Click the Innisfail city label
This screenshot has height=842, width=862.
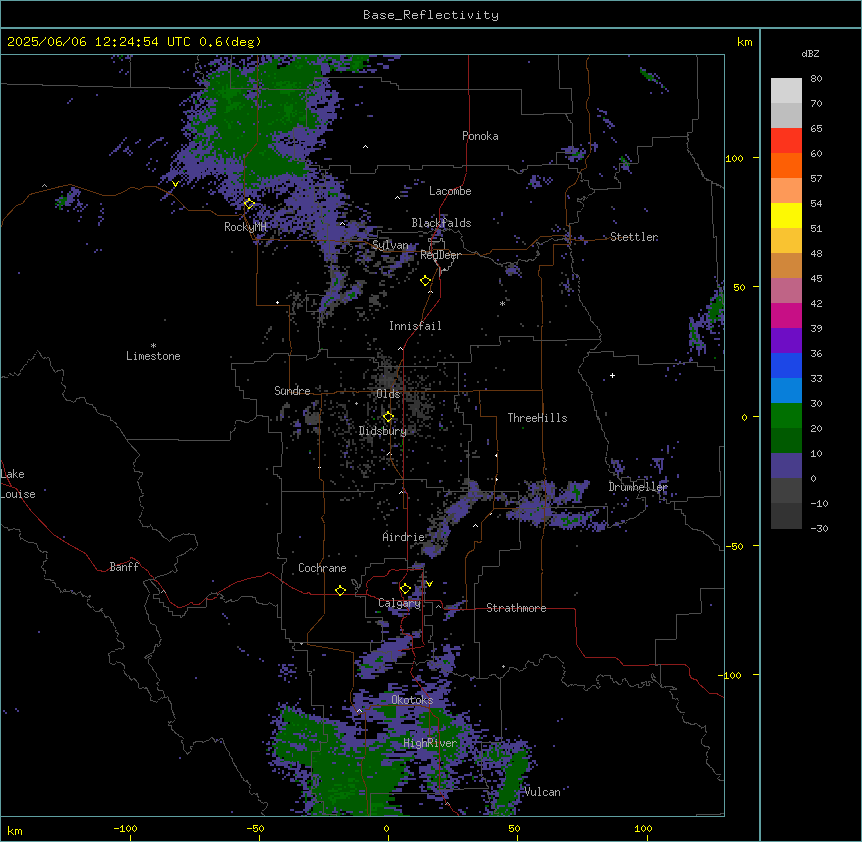pyautogui.click(x=415, y=326)
